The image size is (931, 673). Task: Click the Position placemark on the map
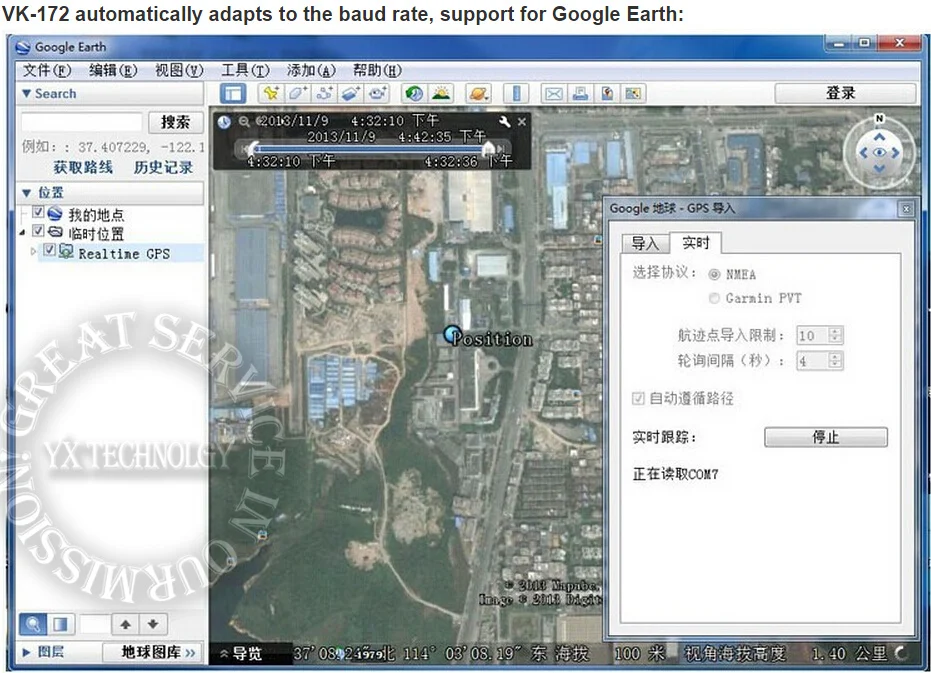pos(453,334)
